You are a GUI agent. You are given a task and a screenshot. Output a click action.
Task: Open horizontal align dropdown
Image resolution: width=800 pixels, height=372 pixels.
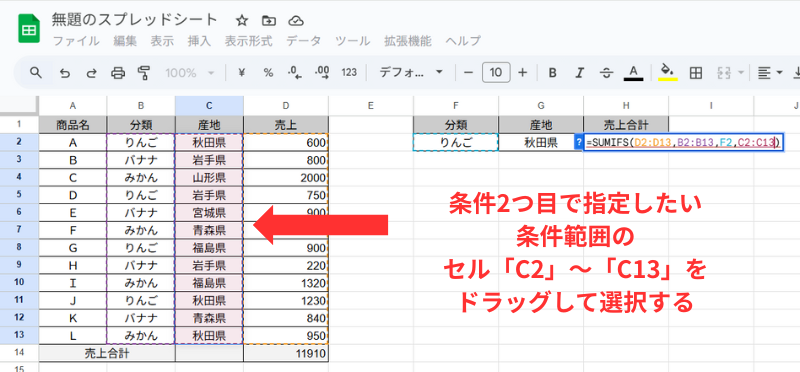(770, 73)
